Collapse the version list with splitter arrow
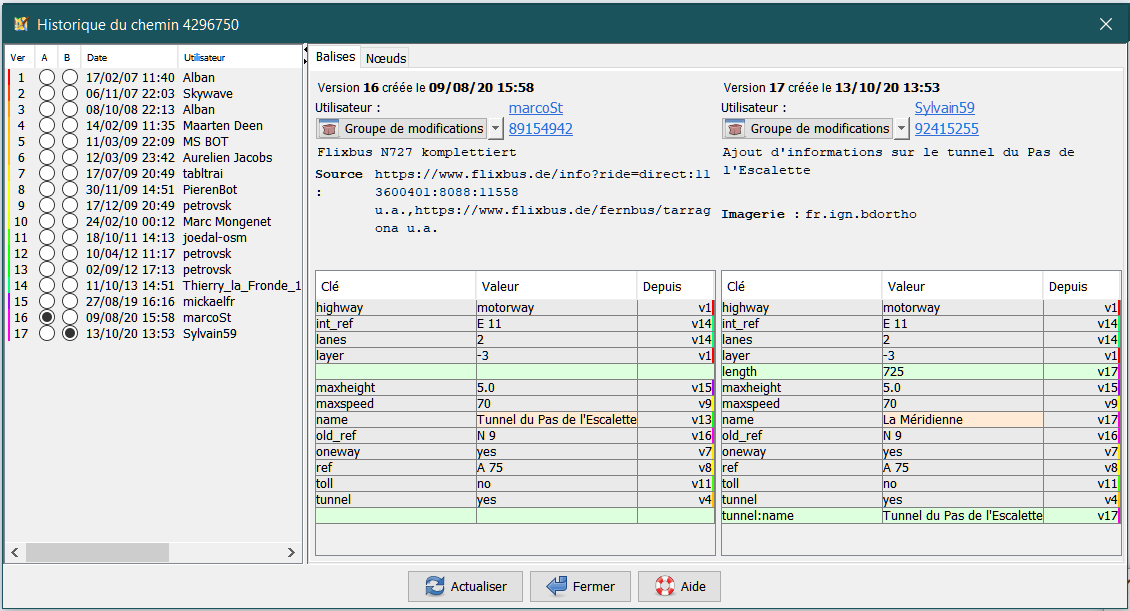 [x=305, y=49]
